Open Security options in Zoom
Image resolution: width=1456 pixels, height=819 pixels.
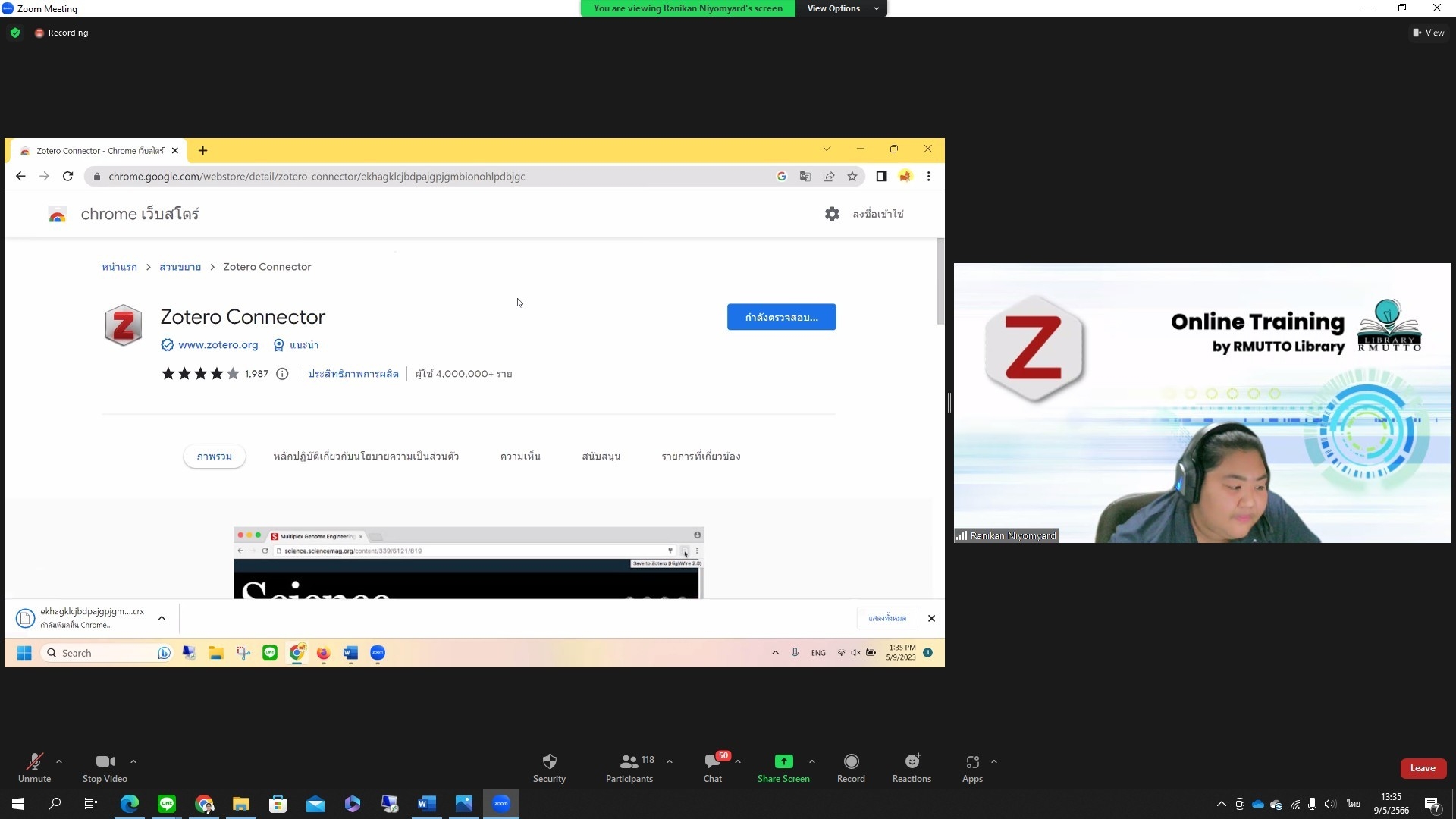point(549,767)
